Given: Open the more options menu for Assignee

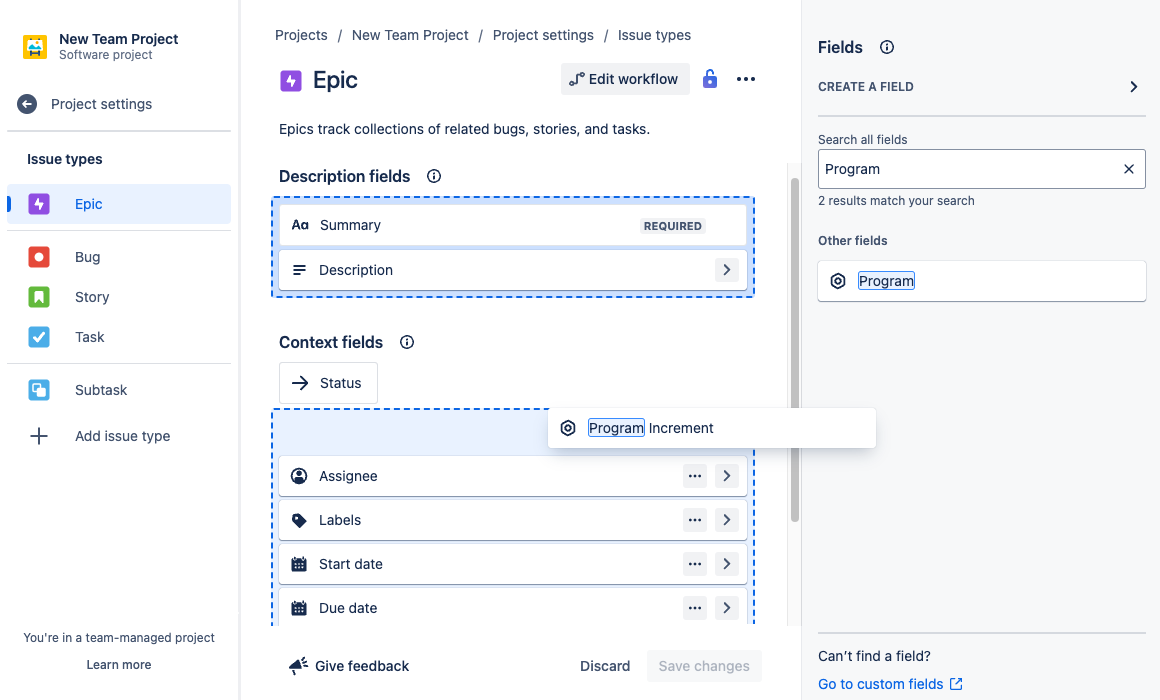Looking at the screenshot, I should pos(695,476).
